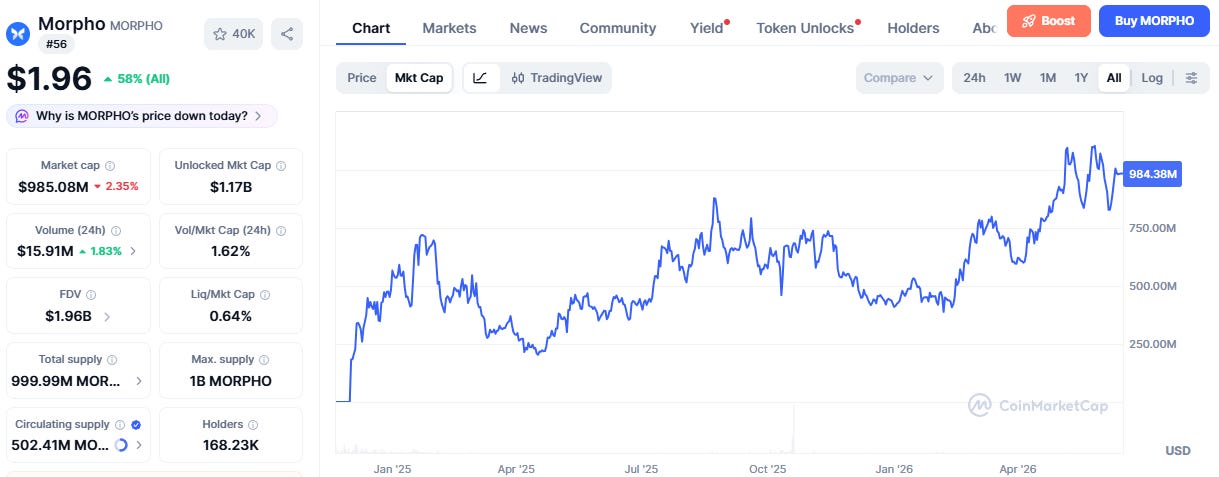Open 'Why is MORPHO's price down today?'
1219x477 pixels.
coord(141,116)
